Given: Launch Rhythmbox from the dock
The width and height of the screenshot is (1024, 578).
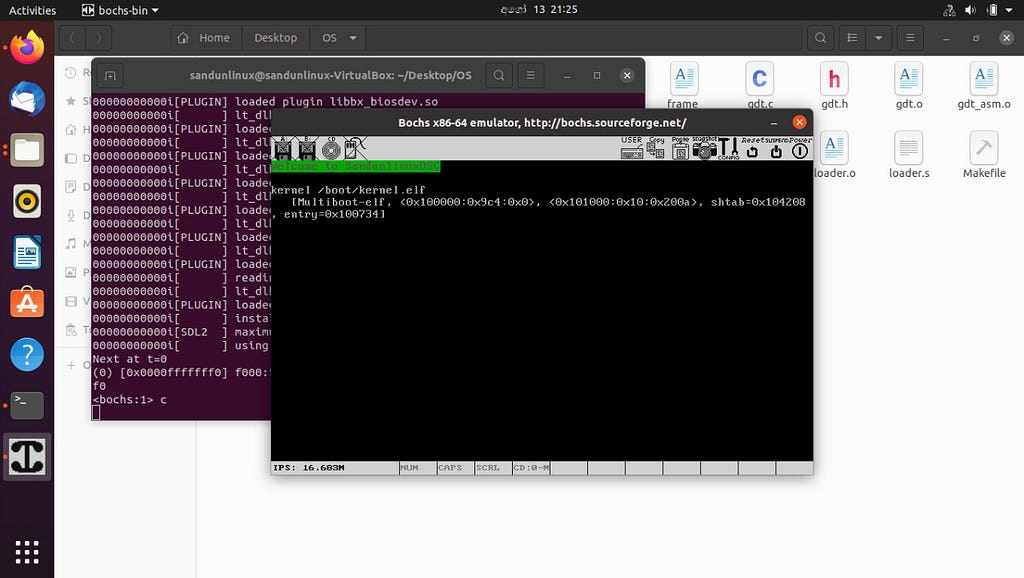Looking at the screenshot, I should coord(27,201).
